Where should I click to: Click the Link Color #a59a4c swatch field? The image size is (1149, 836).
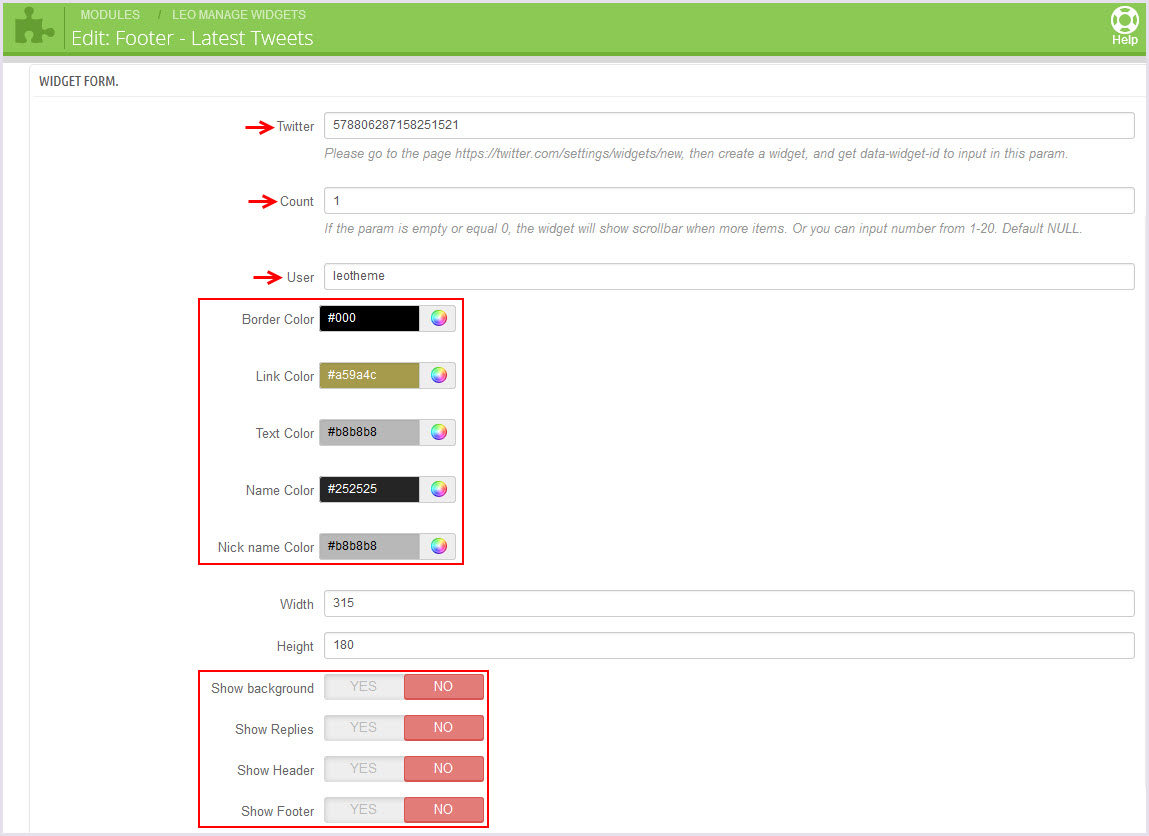pyautogui.click(x=369, y=376)
